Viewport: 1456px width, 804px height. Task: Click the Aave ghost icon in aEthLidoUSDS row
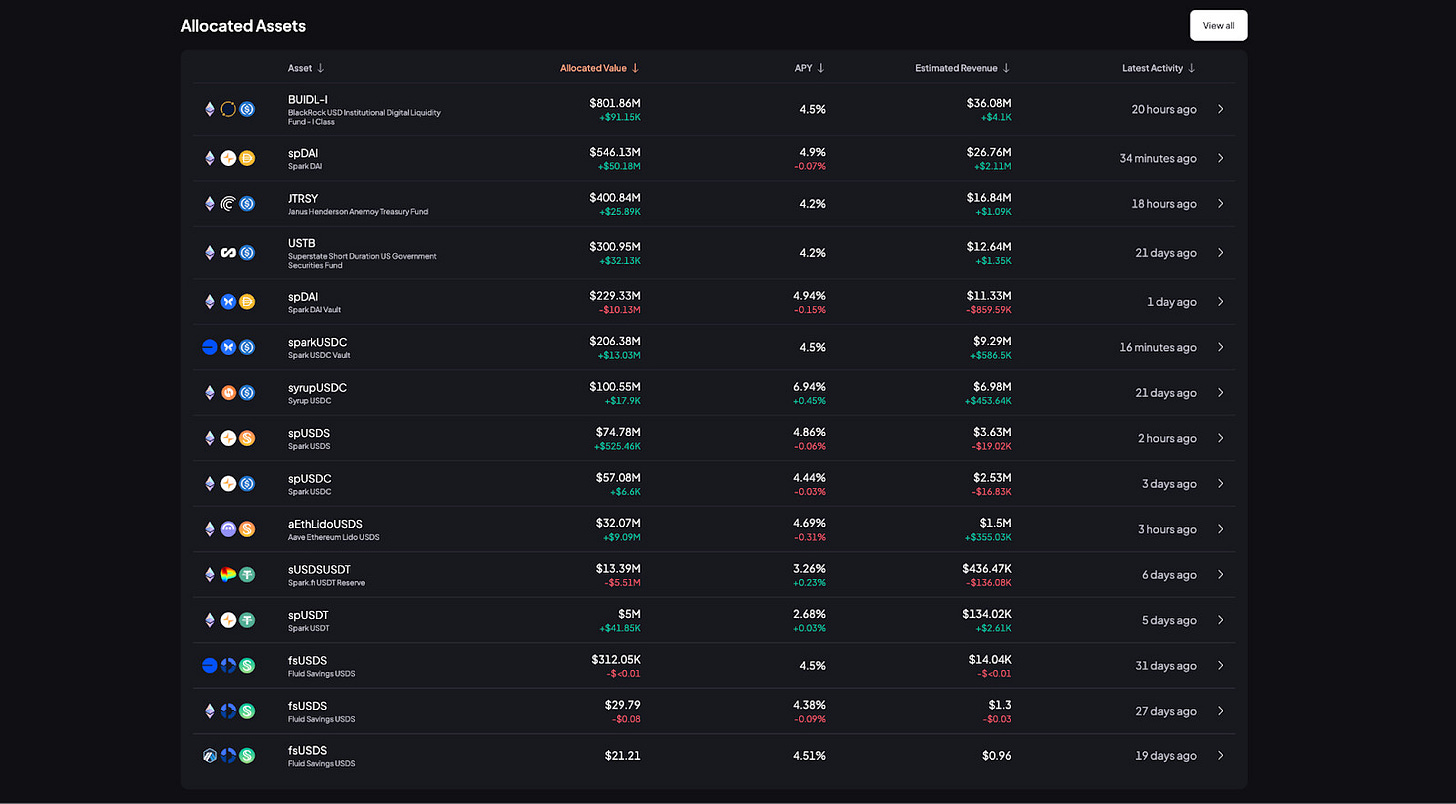coord(228,529)
